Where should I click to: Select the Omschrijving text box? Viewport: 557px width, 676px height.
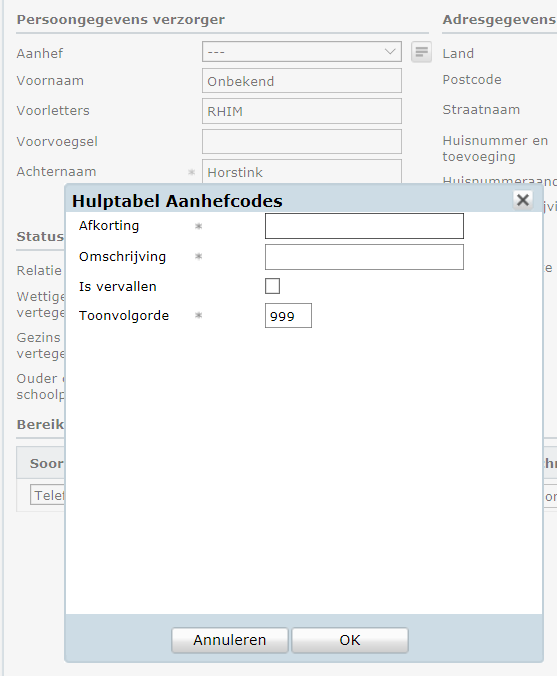coord(364,257)
